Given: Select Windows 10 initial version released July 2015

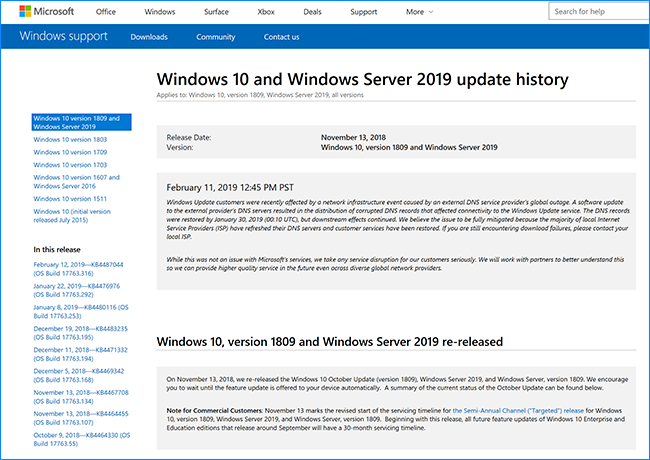Looking at the screenshot, I should [x=72, y=216].
